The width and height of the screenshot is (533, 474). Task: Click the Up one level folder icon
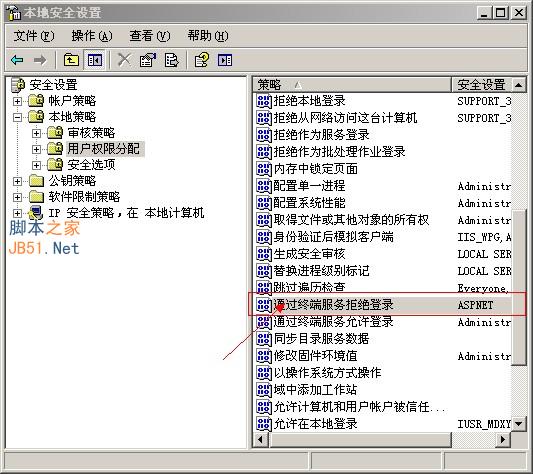(71, 60)
